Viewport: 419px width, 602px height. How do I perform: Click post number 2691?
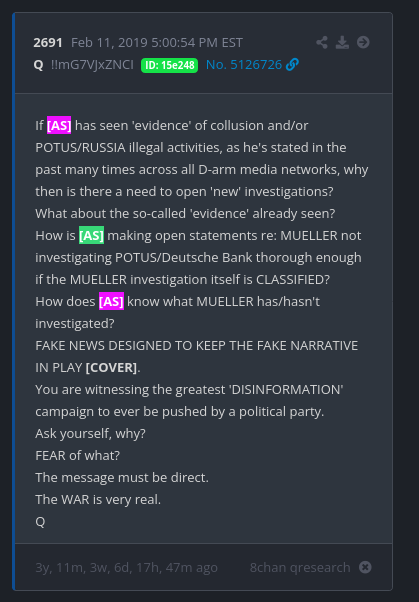48,42
